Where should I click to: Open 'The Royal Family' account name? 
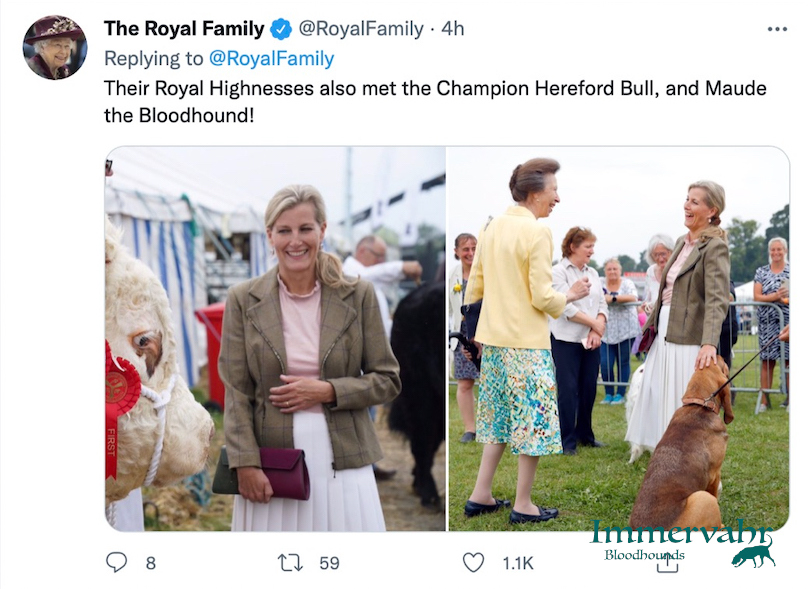point(184,29)
